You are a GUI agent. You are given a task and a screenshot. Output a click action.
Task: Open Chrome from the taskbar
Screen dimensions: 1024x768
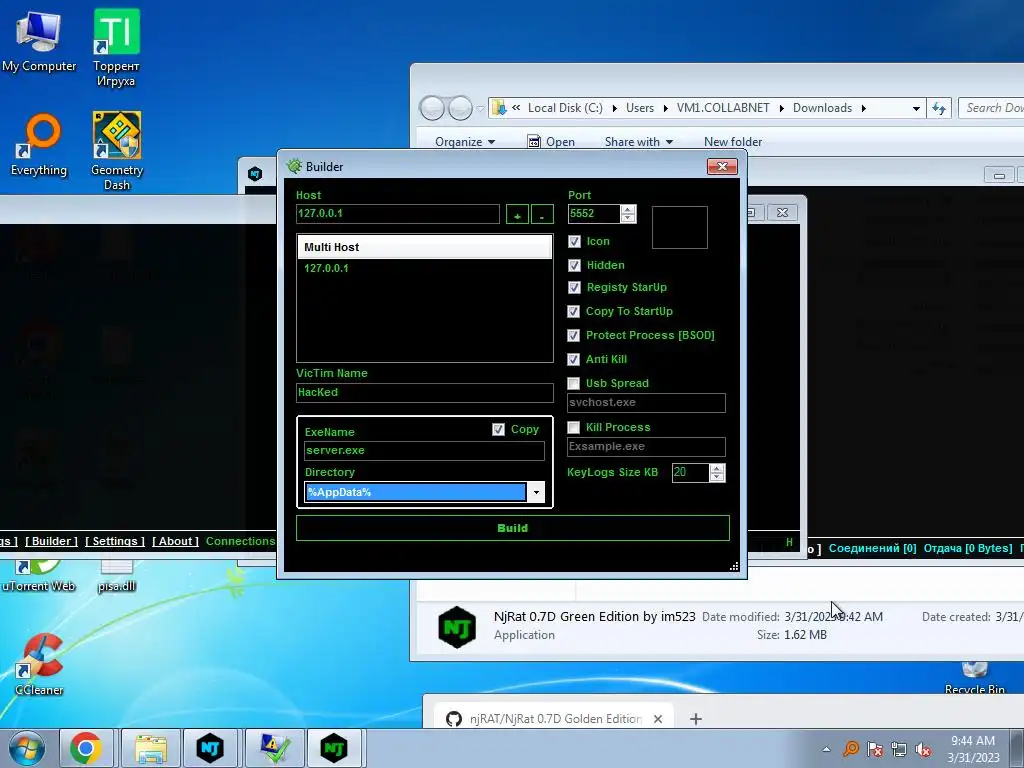coord(86,748)
